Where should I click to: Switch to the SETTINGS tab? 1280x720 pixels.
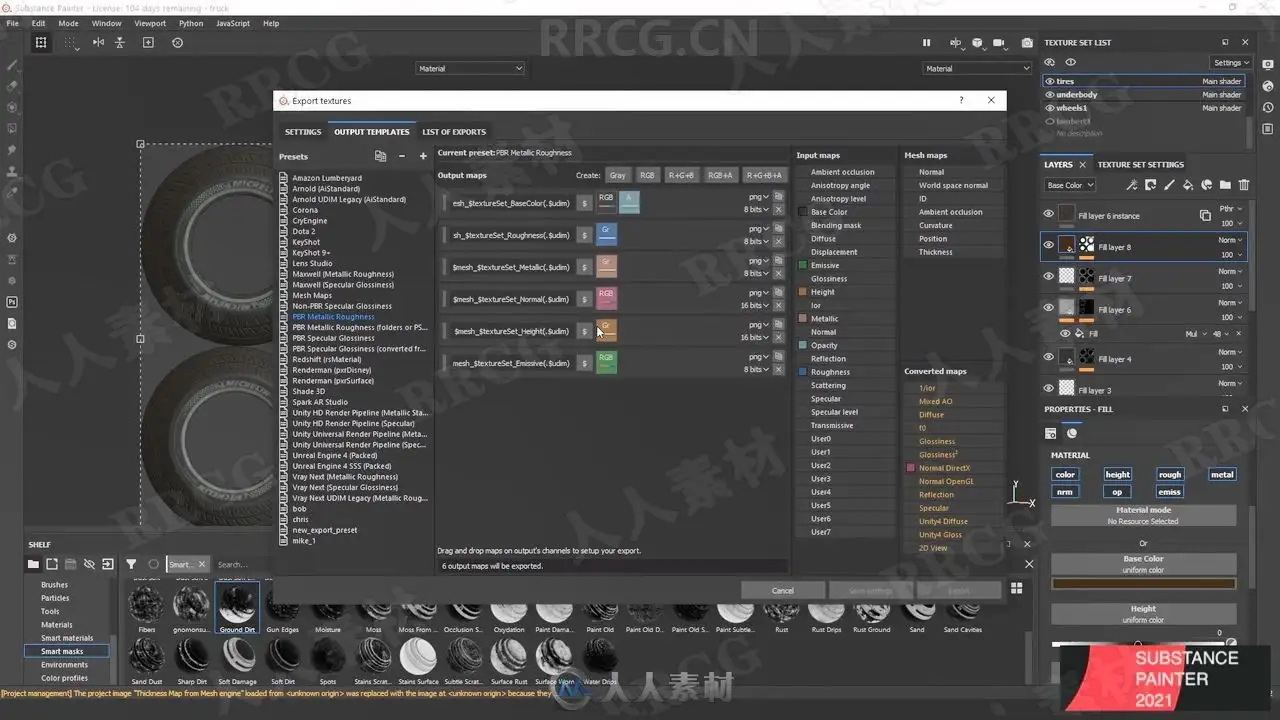(x=303, y=132)
